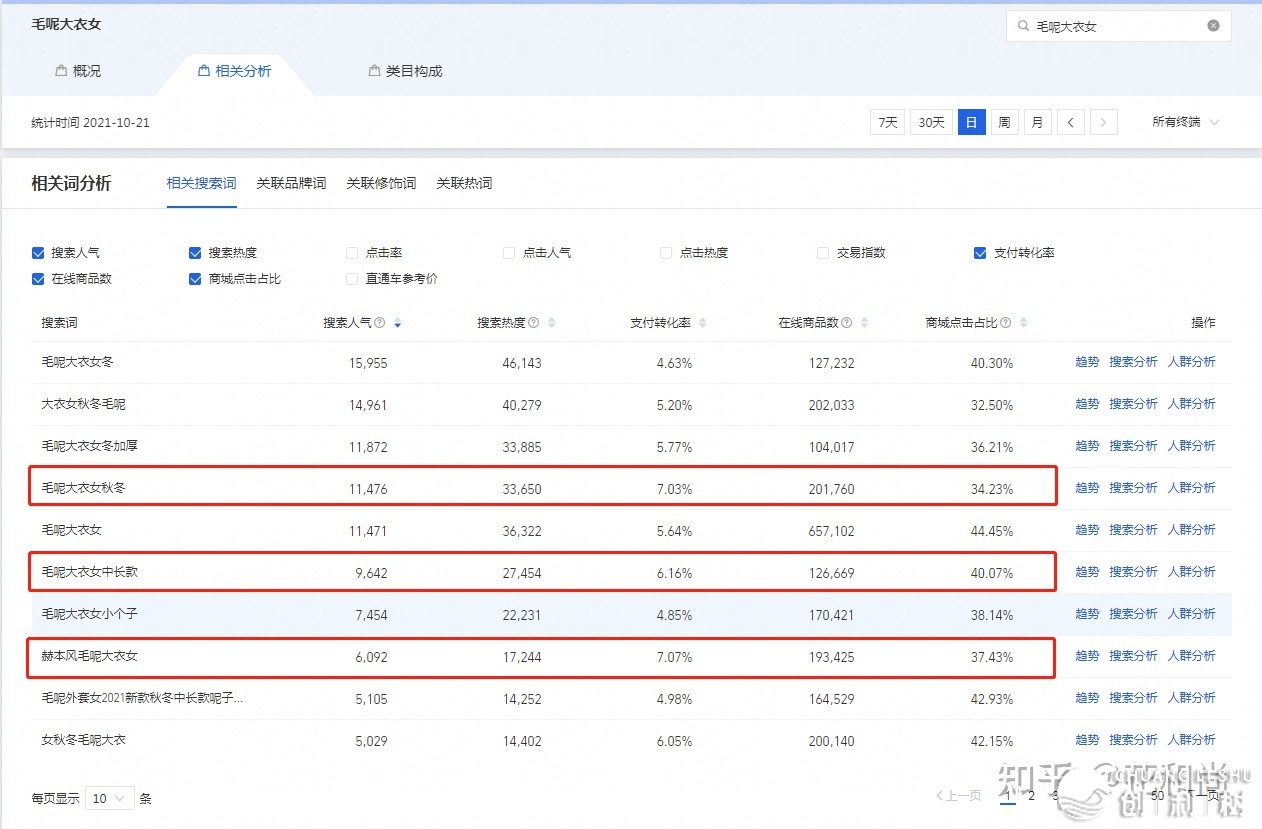The height and width of the screenshot is (829, 1262).
Task: Click the next date arrow button
Action: coord(1103,122)
